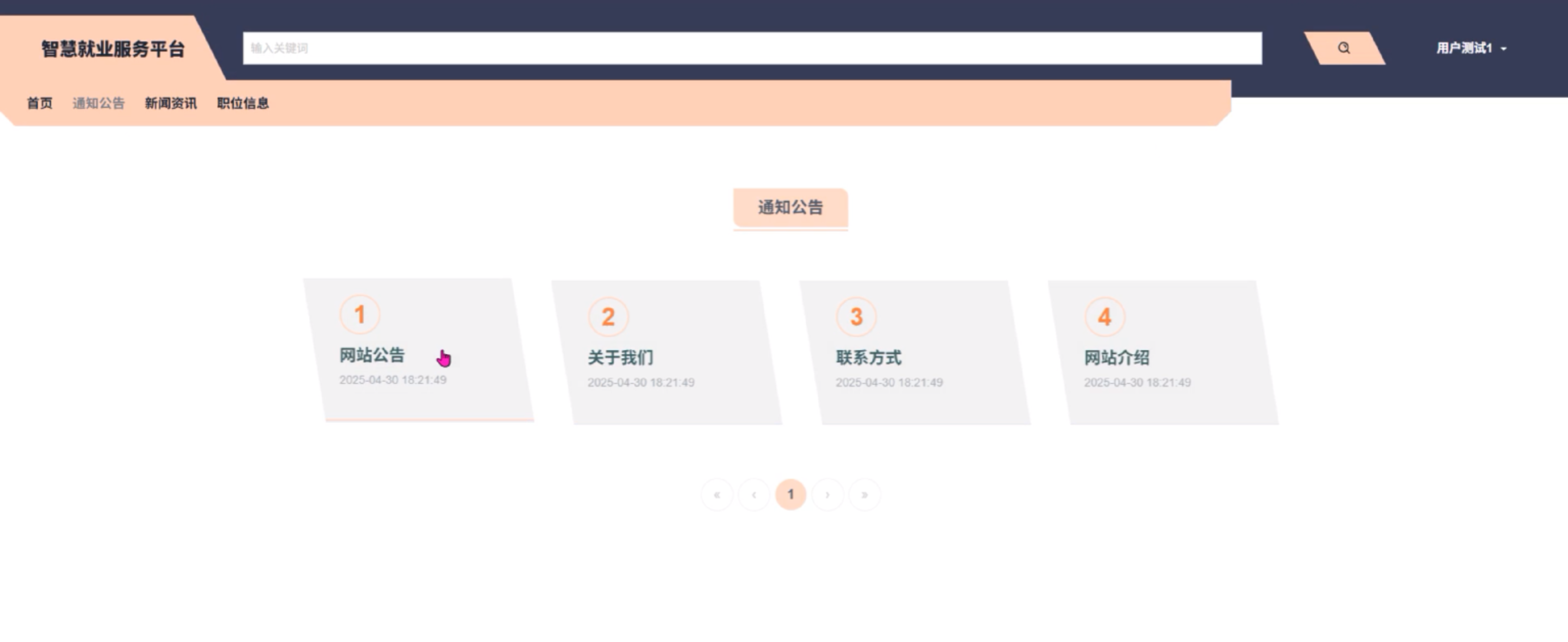Click the circled number 4 badge
Viewport: 1568px width, 642px height.
[1104, 317]
